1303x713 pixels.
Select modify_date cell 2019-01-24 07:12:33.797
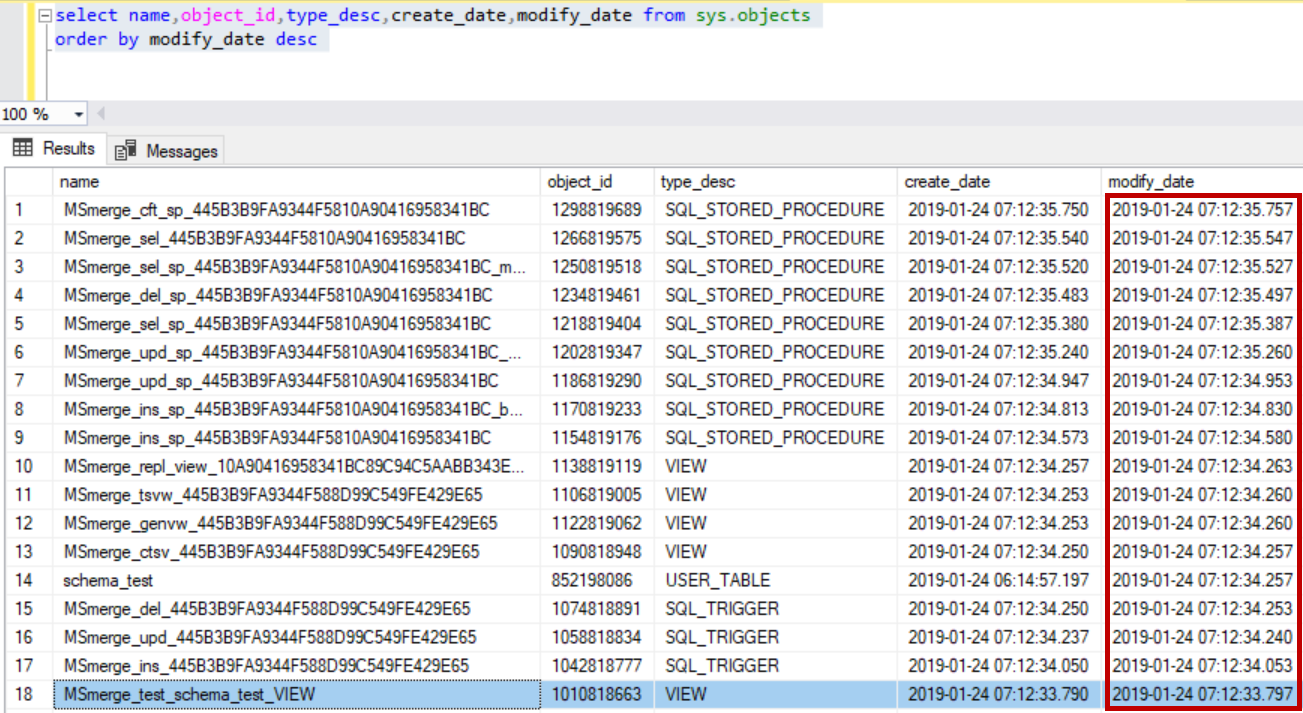click(1202, 694)
